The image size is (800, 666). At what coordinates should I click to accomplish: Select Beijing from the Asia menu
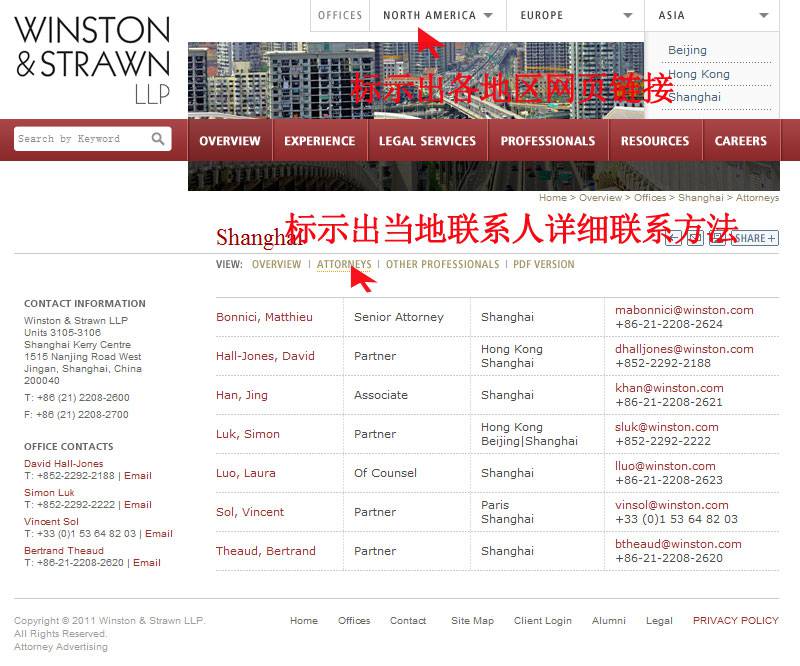pos(689,50)
